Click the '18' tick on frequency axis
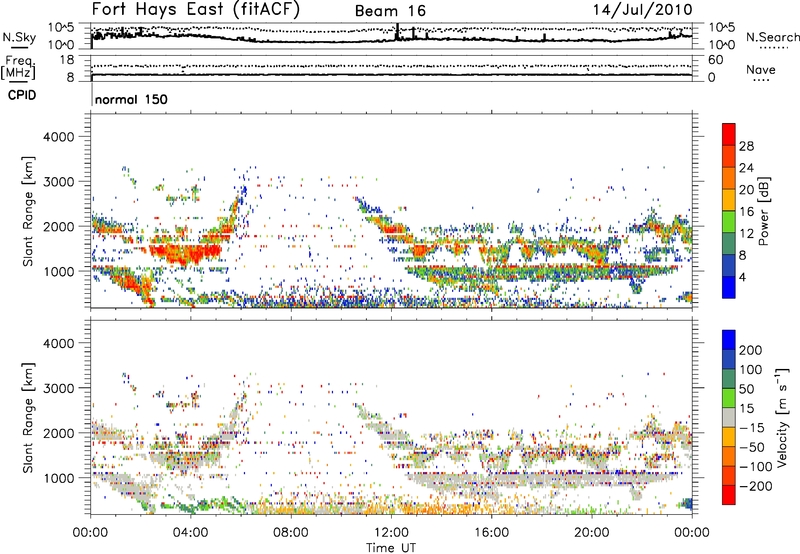 [66, 60]
